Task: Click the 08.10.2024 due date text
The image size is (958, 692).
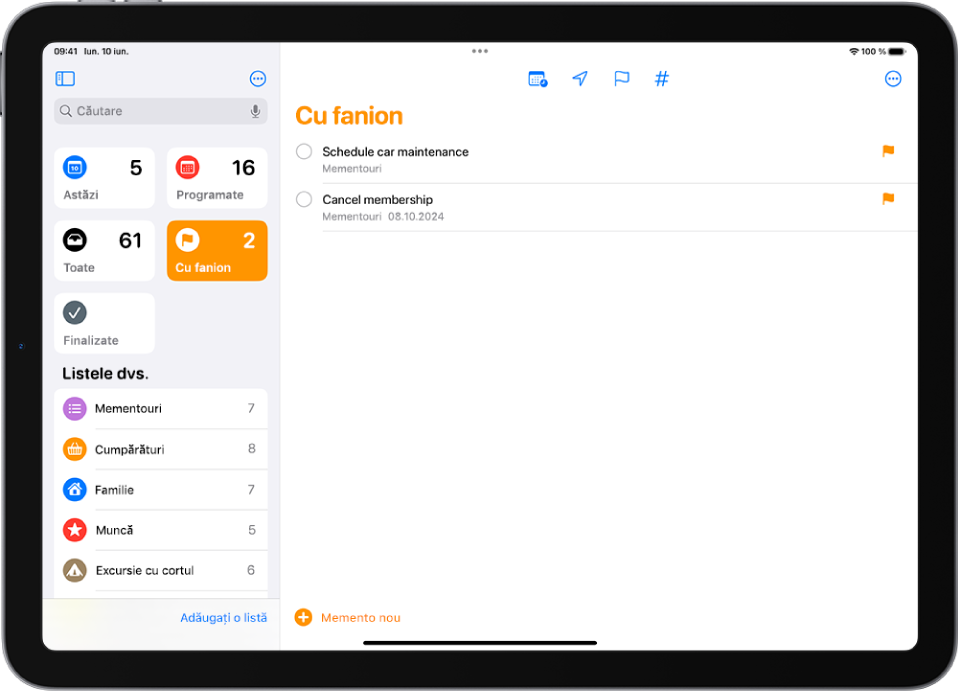Action: (416, 217)
